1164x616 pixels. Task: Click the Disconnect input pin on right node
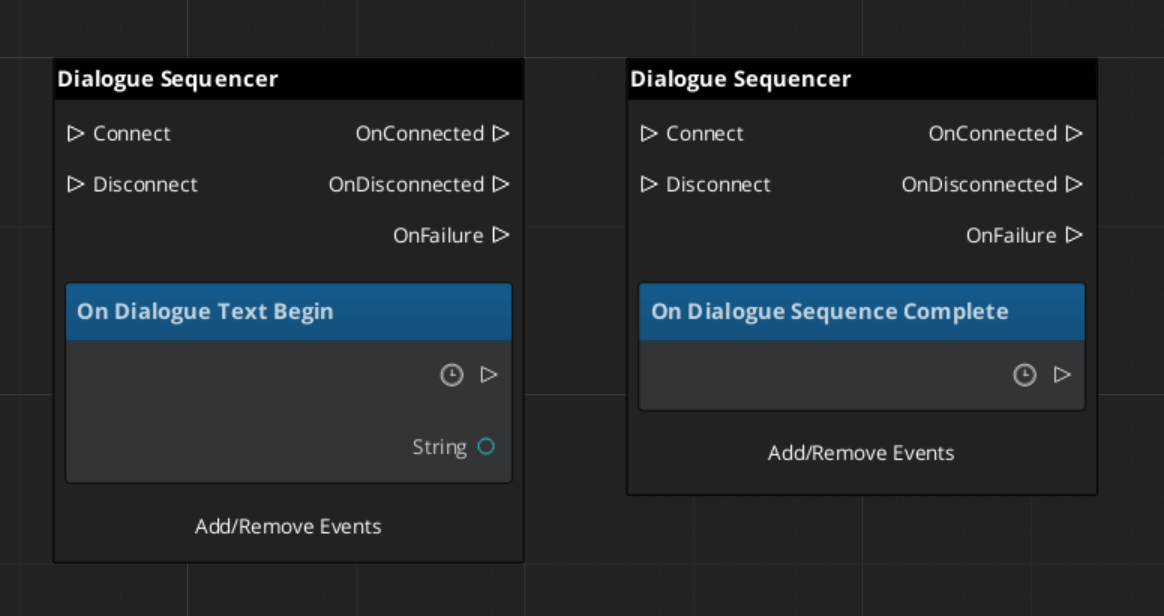[x=649, y=184]
